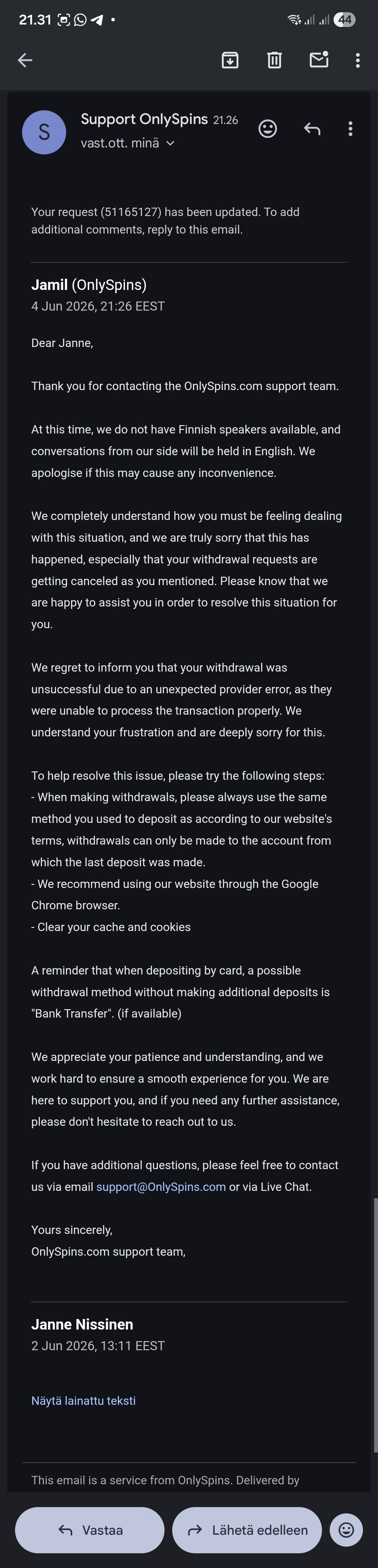Reply using header arrow icon
This screenshot has width=378, height=1568.
pos(311,129)
